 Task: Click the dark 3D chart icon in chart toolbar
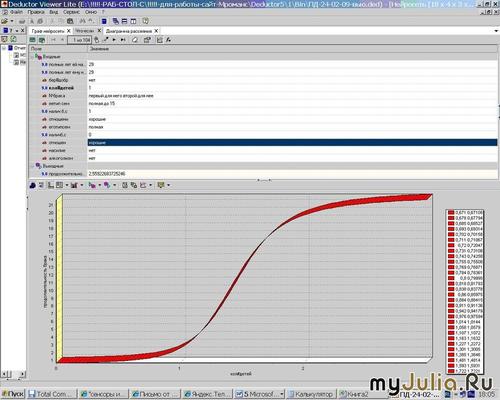pos(33,185)
